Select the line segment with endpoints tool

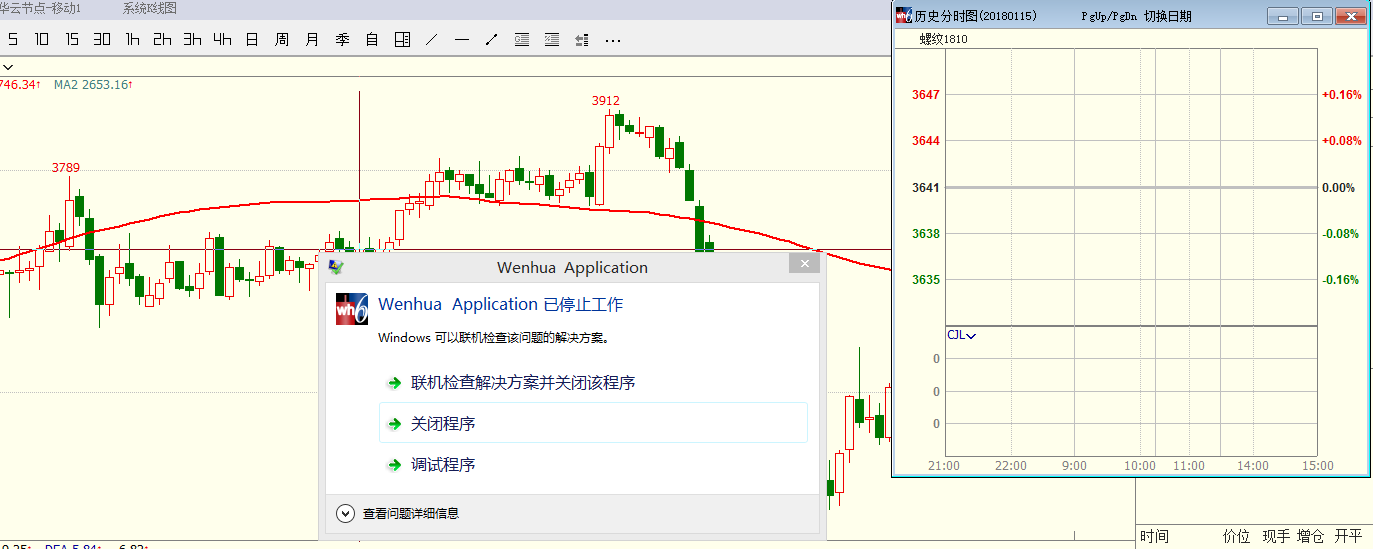pos(492,40)
